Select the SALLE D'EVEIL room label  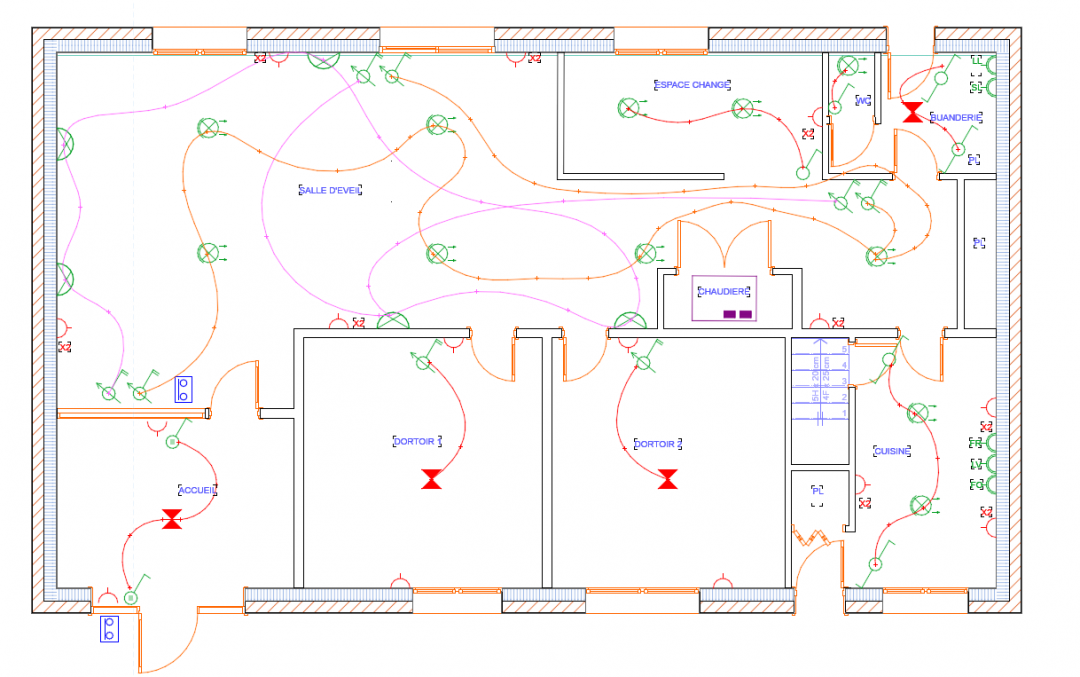pos(331,189)
